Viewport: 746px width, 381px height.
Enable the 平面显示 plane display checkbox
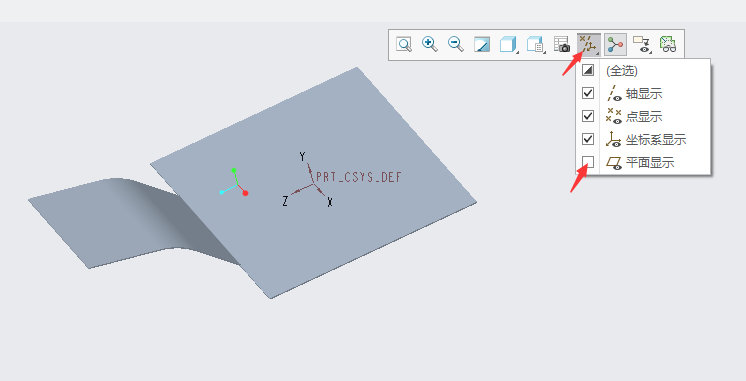point(588,162)
